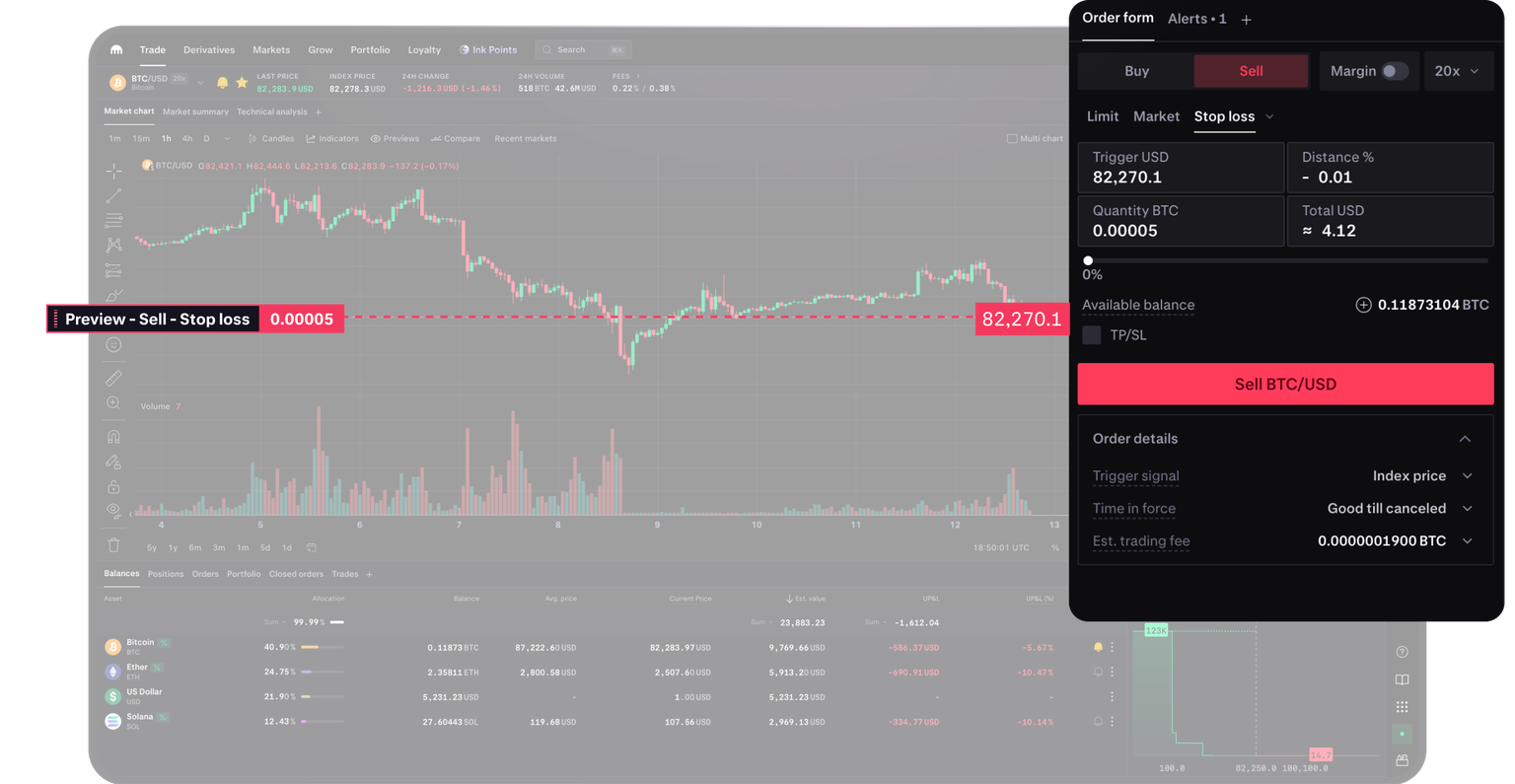1515x784 pixels.
Task: Switch to the Market summary tab
Action: 195,111
